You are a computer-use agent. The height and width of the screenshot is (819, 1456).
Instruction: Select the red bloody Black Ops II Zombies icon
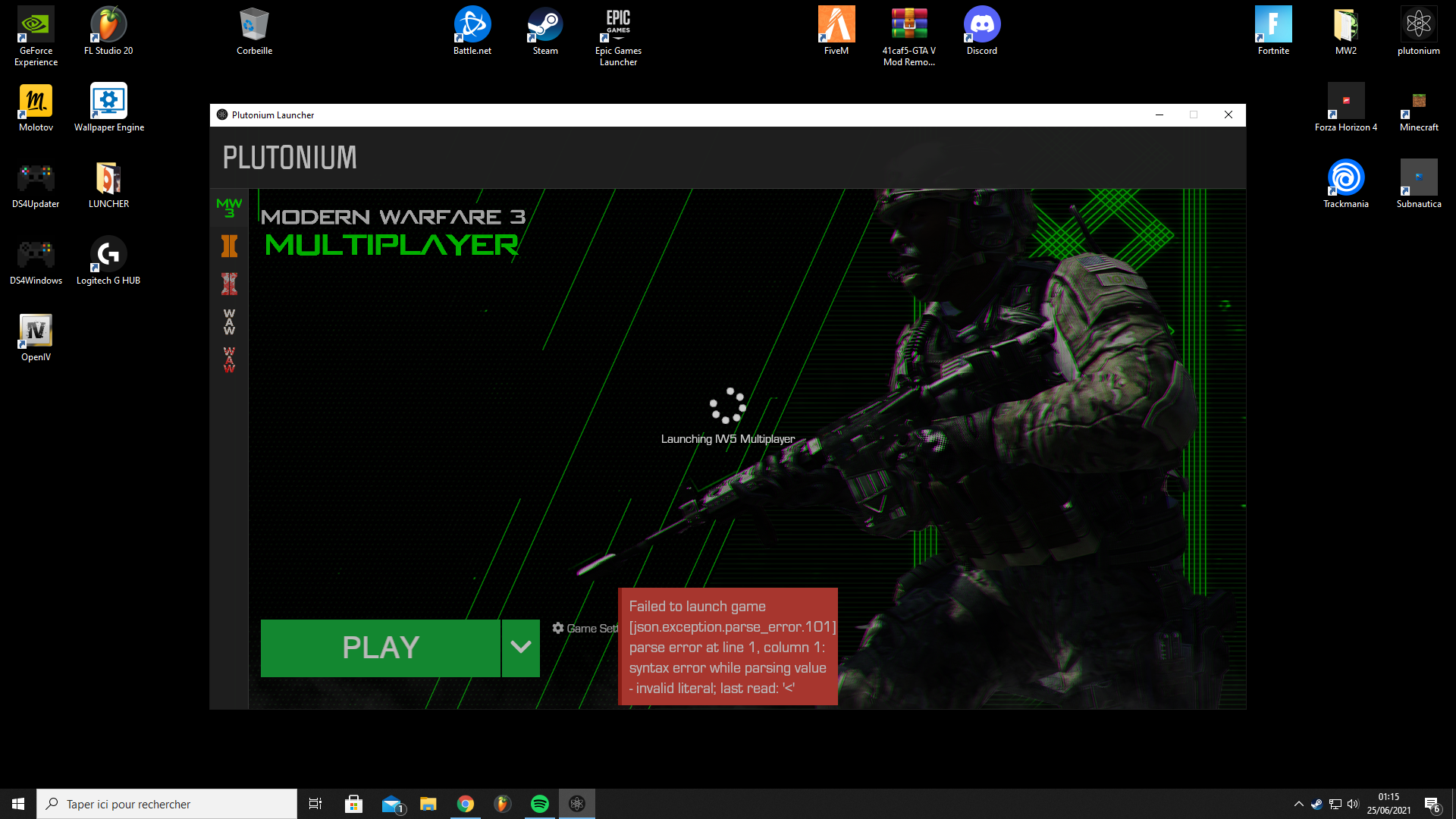click(229, 284)
